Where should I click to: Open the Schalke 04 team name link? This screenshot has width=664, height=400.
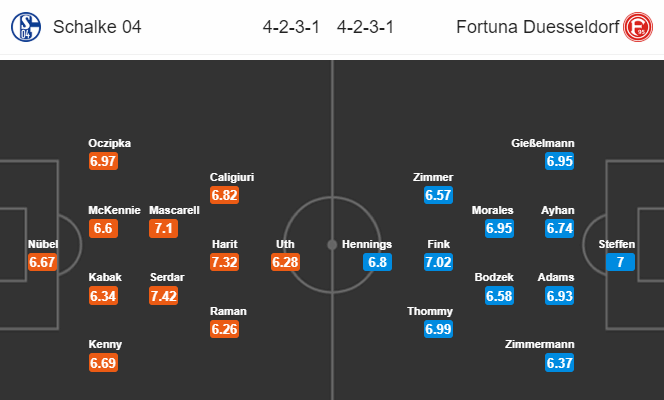click(97, 27)
